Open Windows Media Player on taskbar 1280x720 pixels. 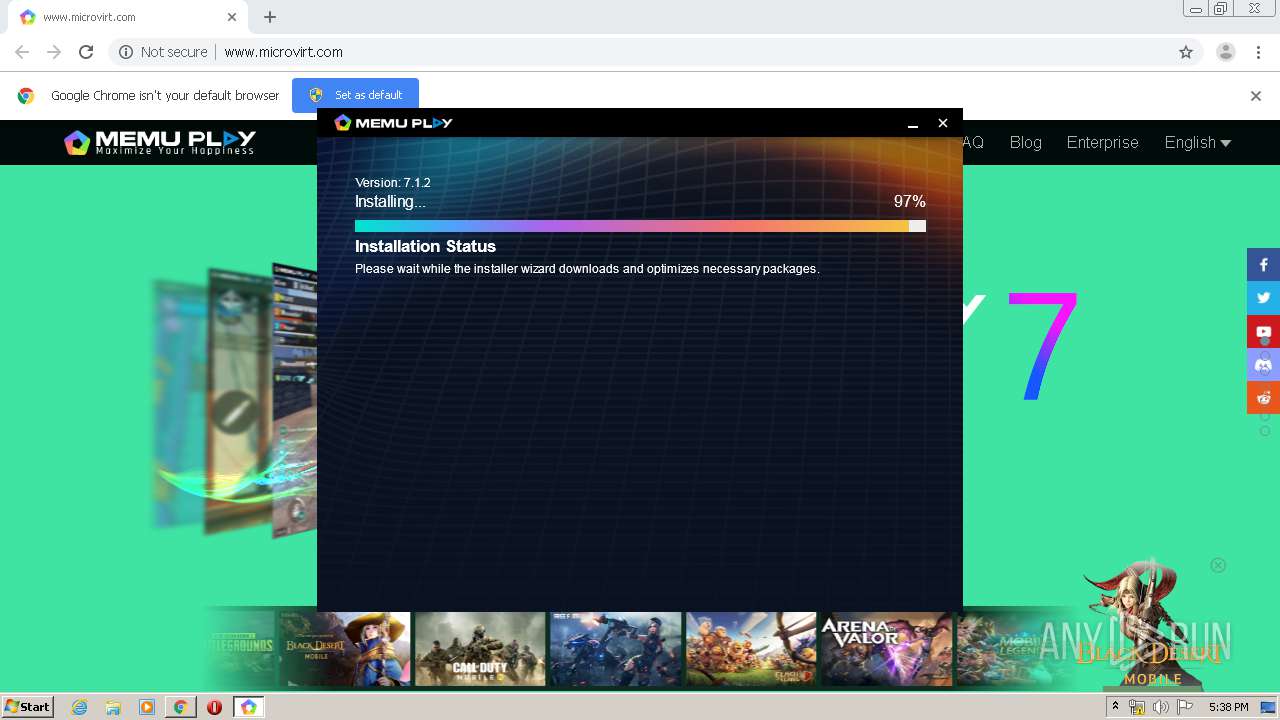pyautogui.click(x=147, y=707)
